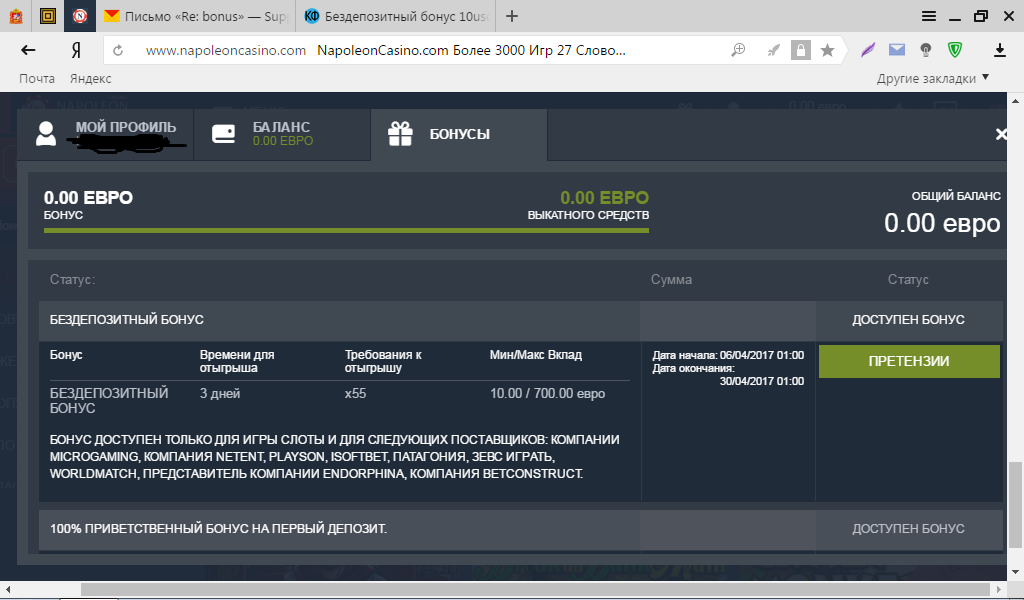Open the purple feather extension icon
The width and height of the screenshot is (1024, 600).
click(x=868, y=50)
